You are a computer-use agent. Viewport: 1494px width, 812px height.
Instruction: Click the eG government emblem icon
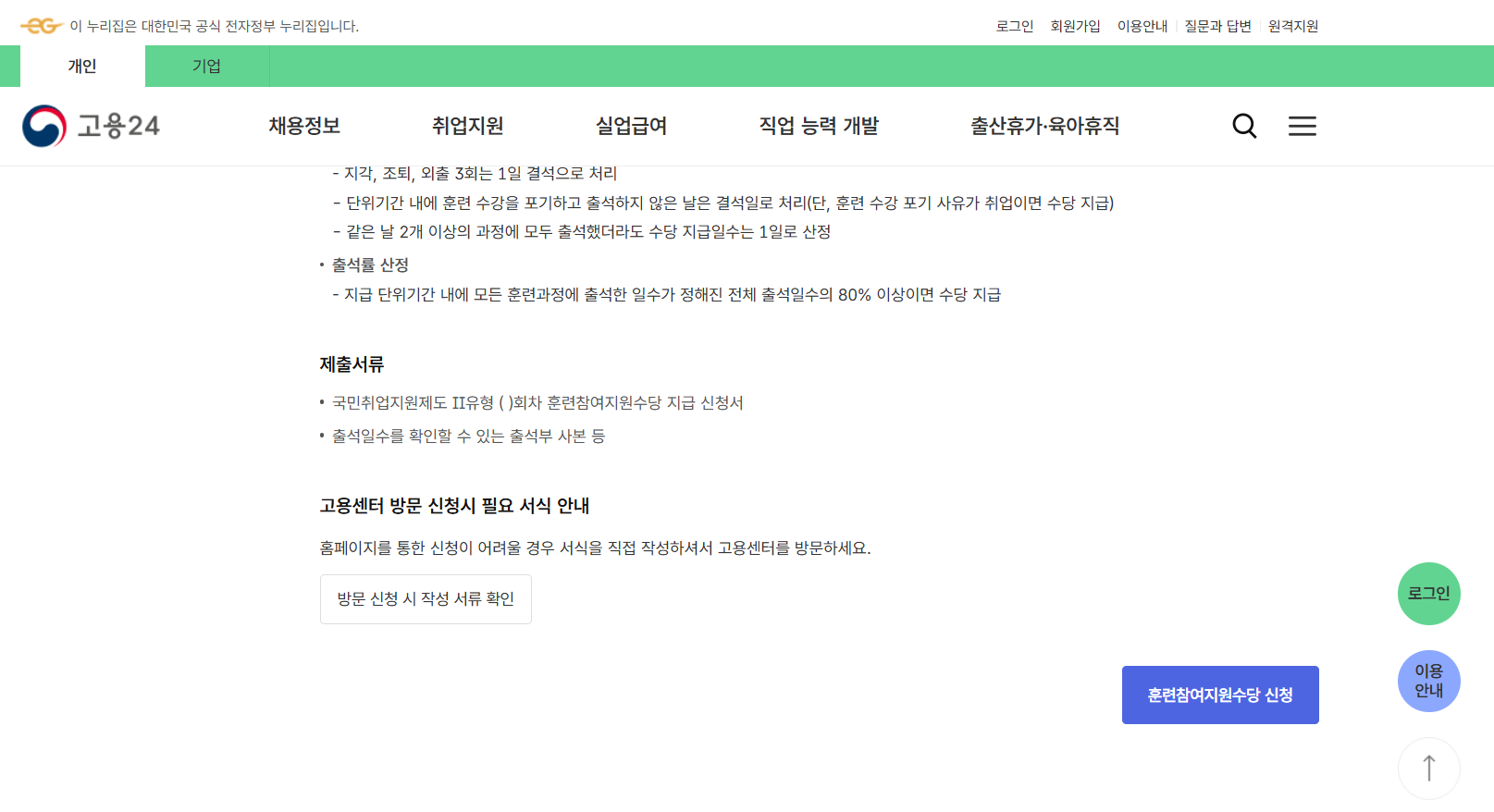point(42,26)
